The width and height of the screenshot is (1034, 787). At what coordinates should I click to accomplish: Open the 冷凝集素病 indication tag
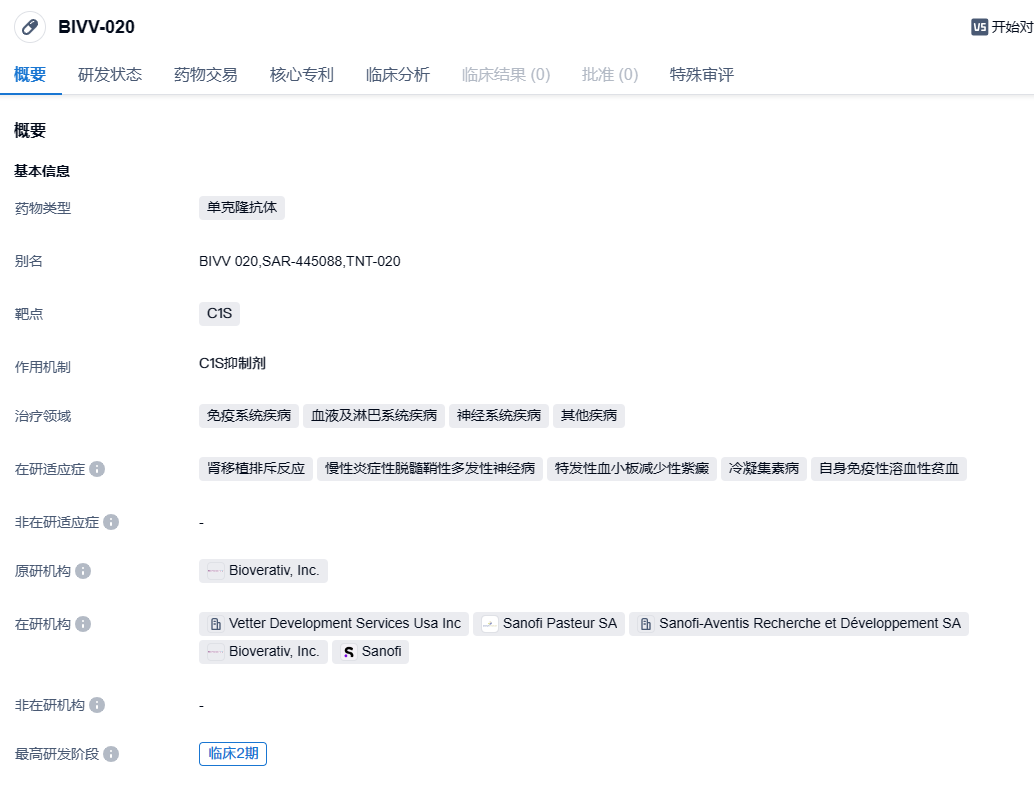tap(764, 469)
